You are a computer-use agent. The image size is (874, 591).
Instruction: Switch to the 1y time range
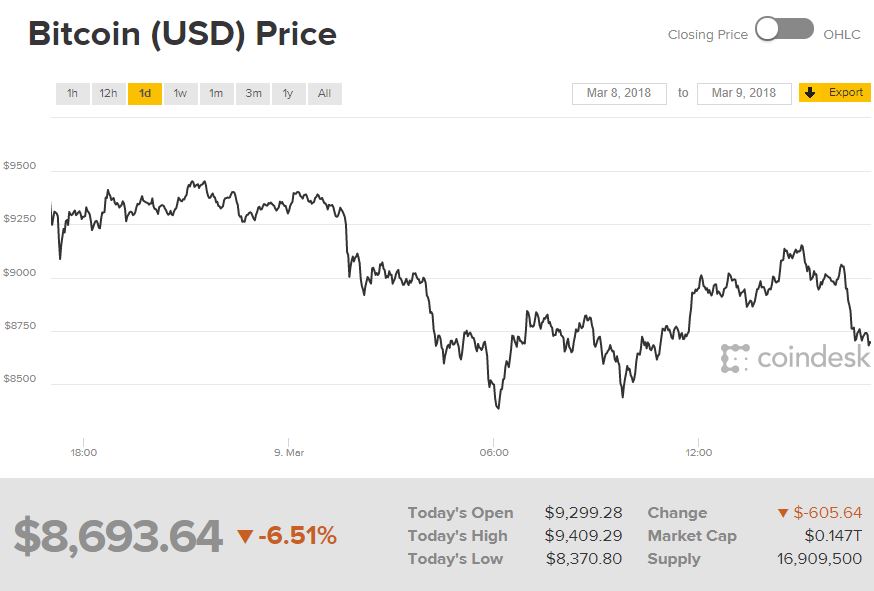[x=288, y=94]
